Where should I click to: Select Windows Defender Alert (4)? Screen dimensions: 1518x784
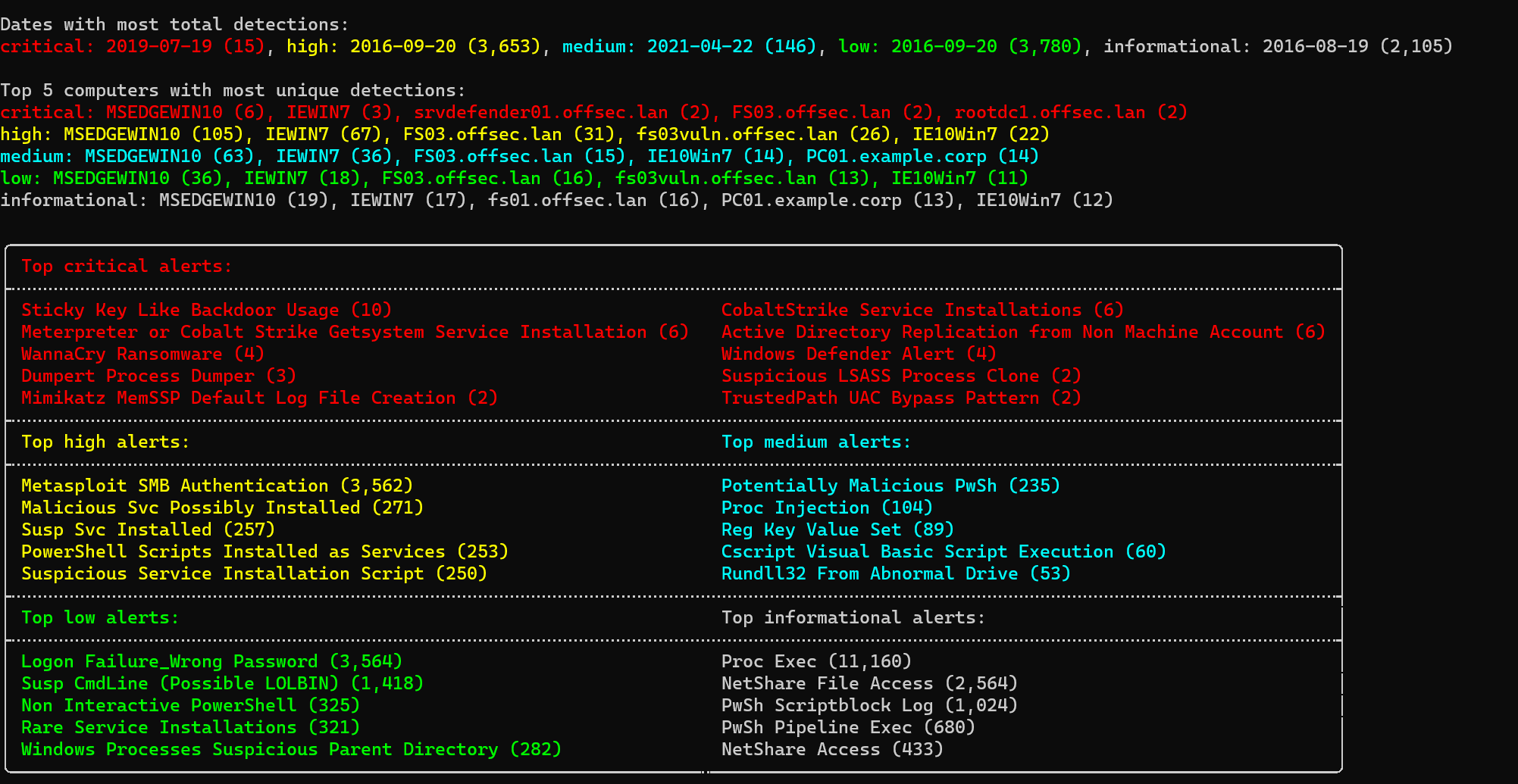pyautogui.click(x=859, y=354)
